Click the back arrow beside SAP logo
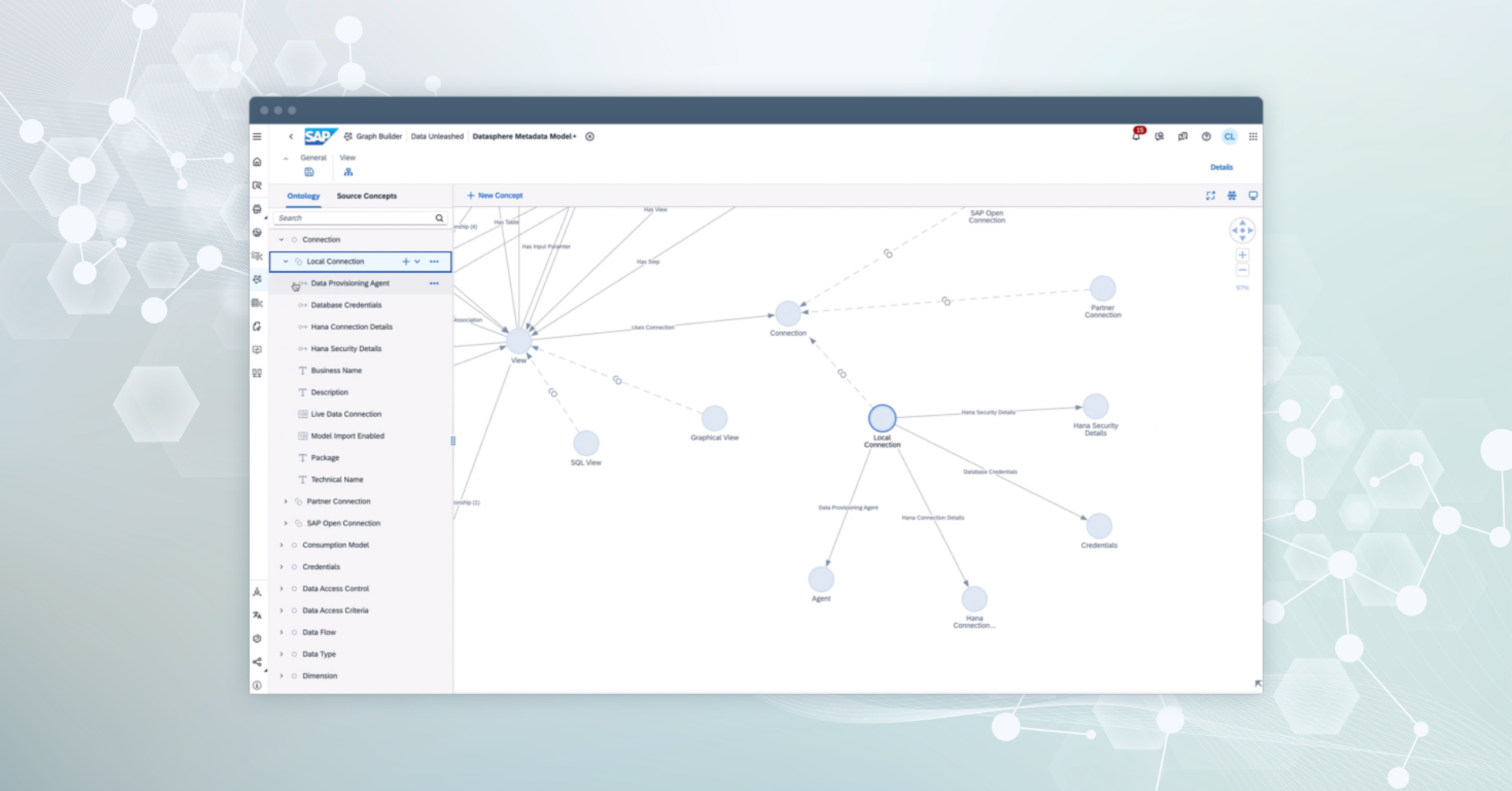This screenshot has height=791, width=1512. (291, 137)
